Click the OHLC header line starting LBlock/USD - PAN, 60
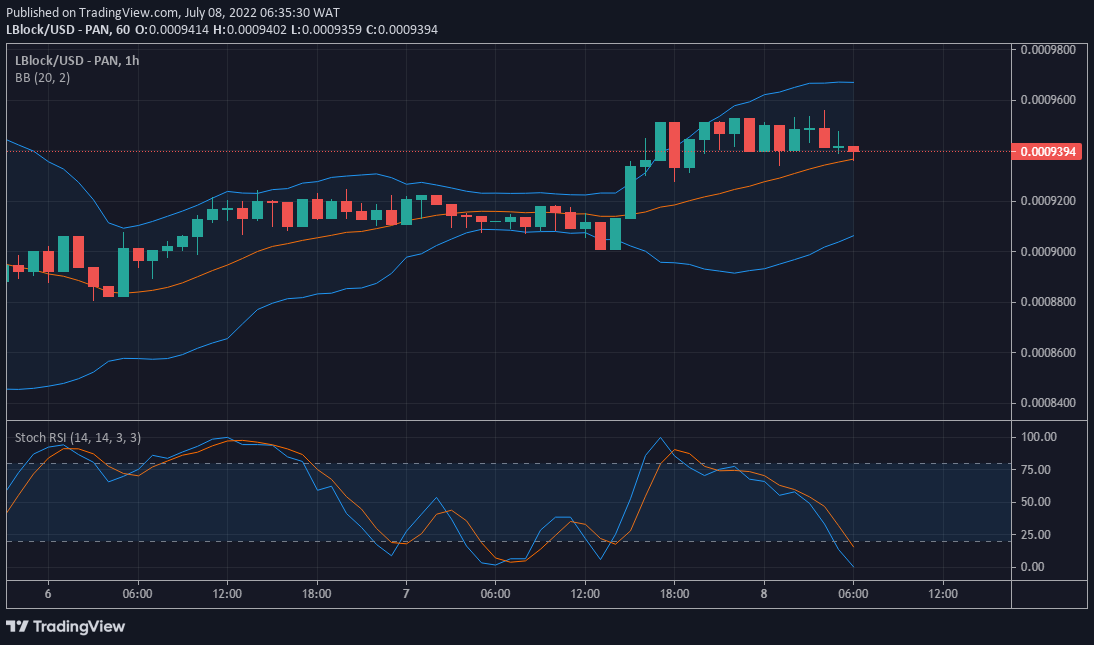Screen dimensions: 1094x645 [x=222, y=29]
